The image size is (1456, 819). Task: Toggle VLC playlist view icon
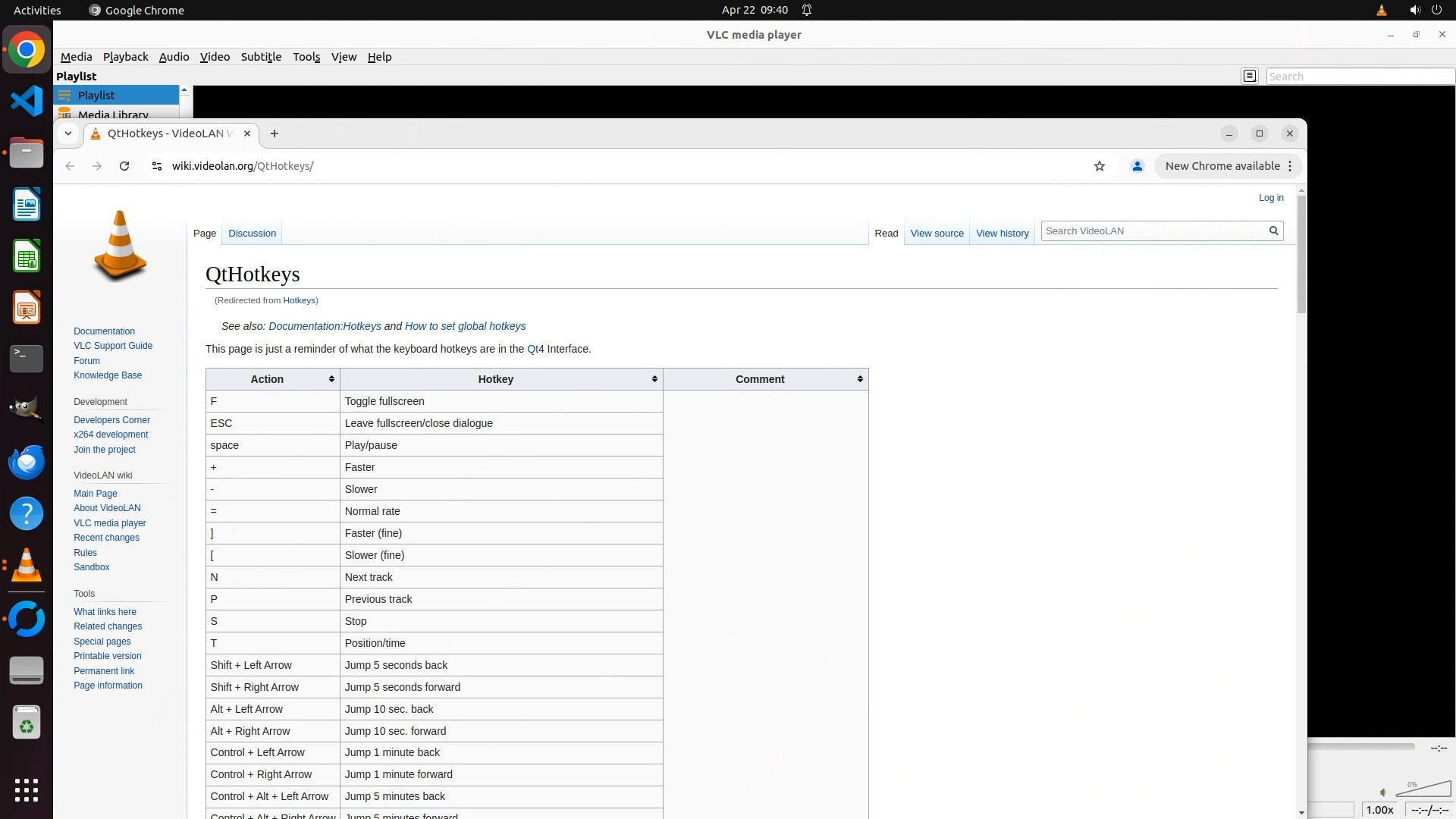[1250, 76]
